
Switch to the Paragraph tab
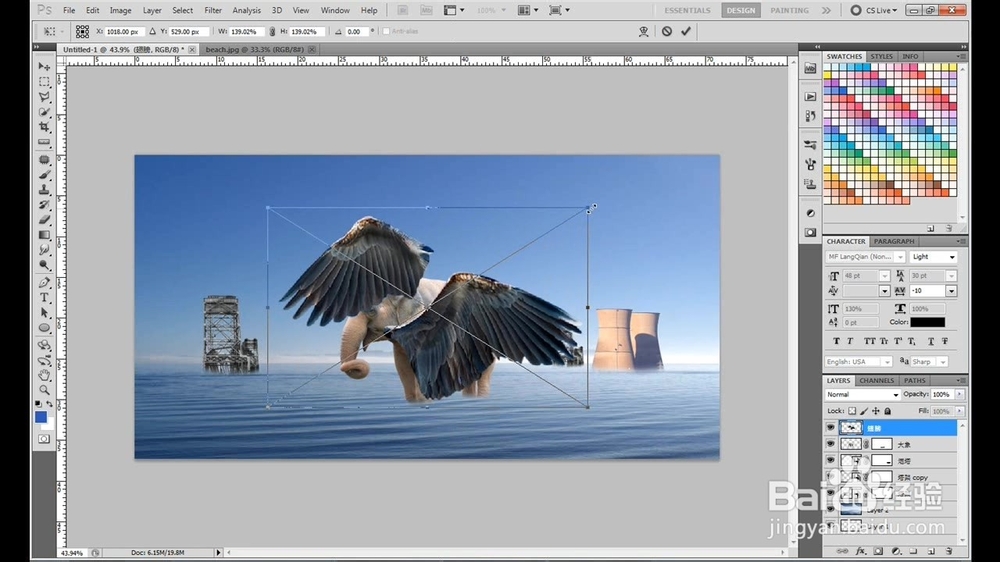[893, 241]
